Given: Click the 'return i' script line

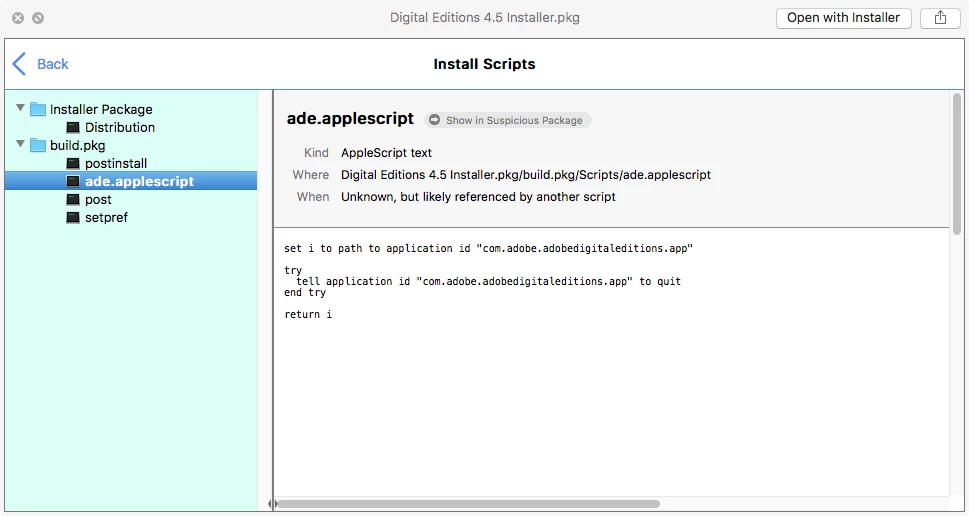Looking at the screenshot, I should (x=308, y=315).
